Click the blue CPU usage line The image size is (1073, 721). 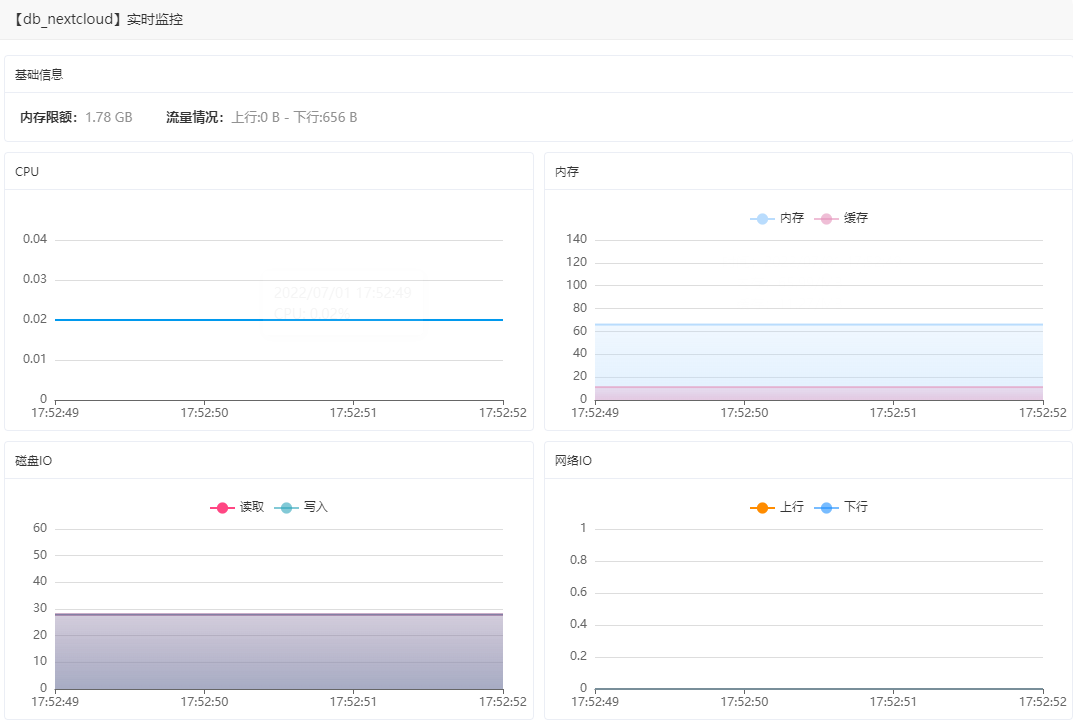[150, 320]
